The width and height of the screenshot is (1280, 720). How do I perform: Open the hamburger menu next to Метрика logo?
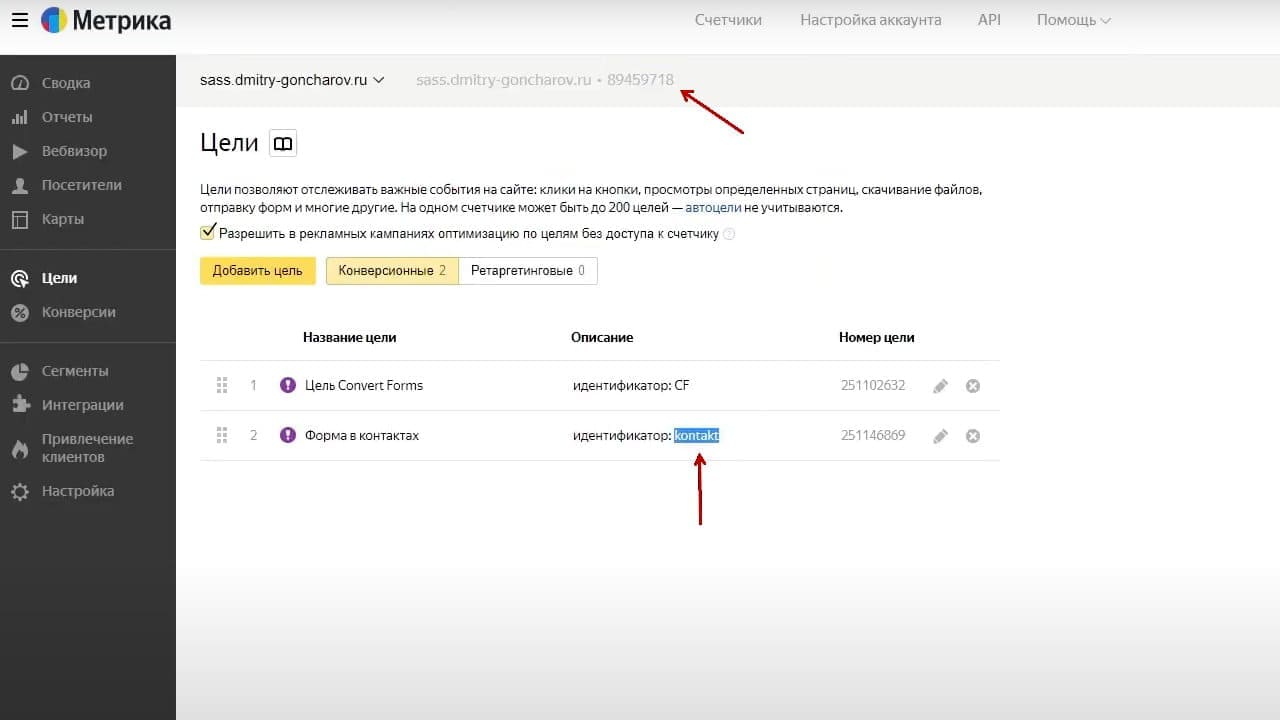(20, 21)
